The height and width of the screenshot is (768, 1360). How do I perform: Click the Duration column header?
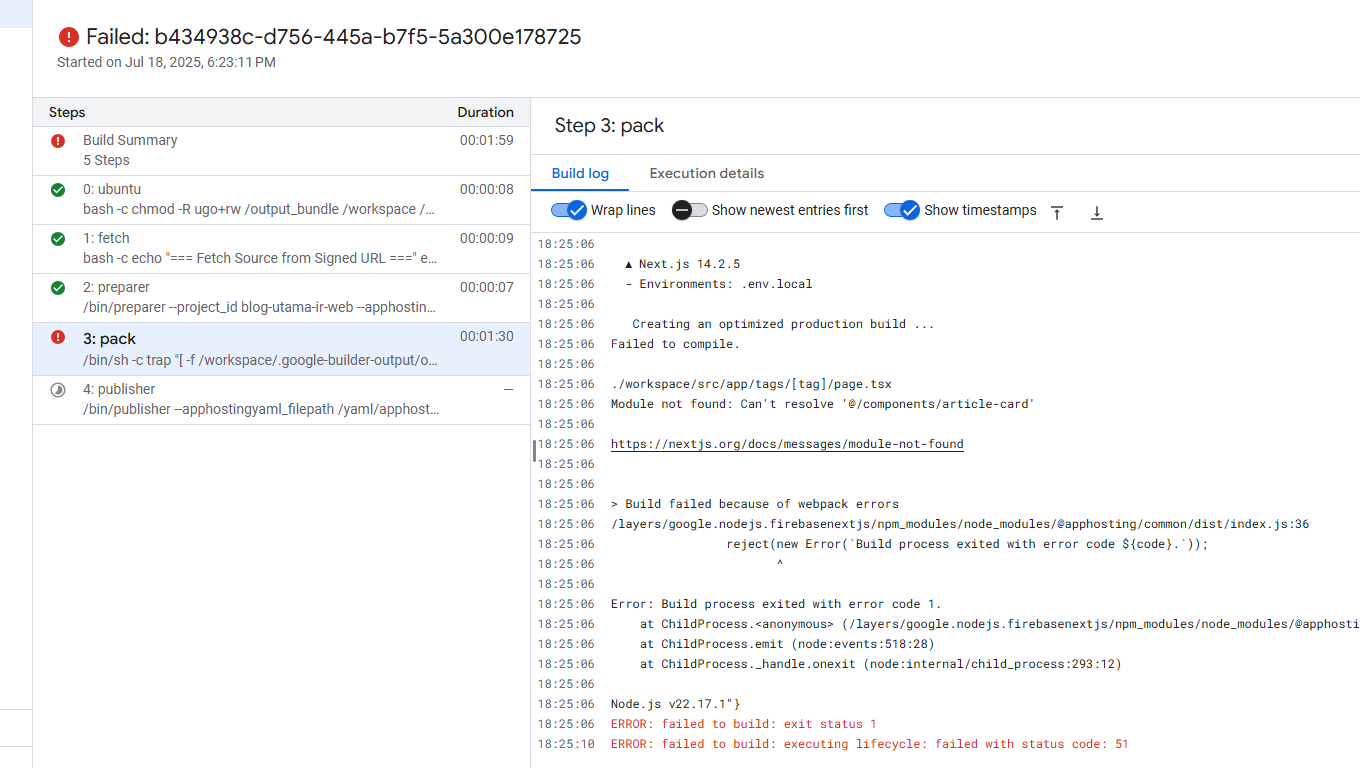coord(485,112)
